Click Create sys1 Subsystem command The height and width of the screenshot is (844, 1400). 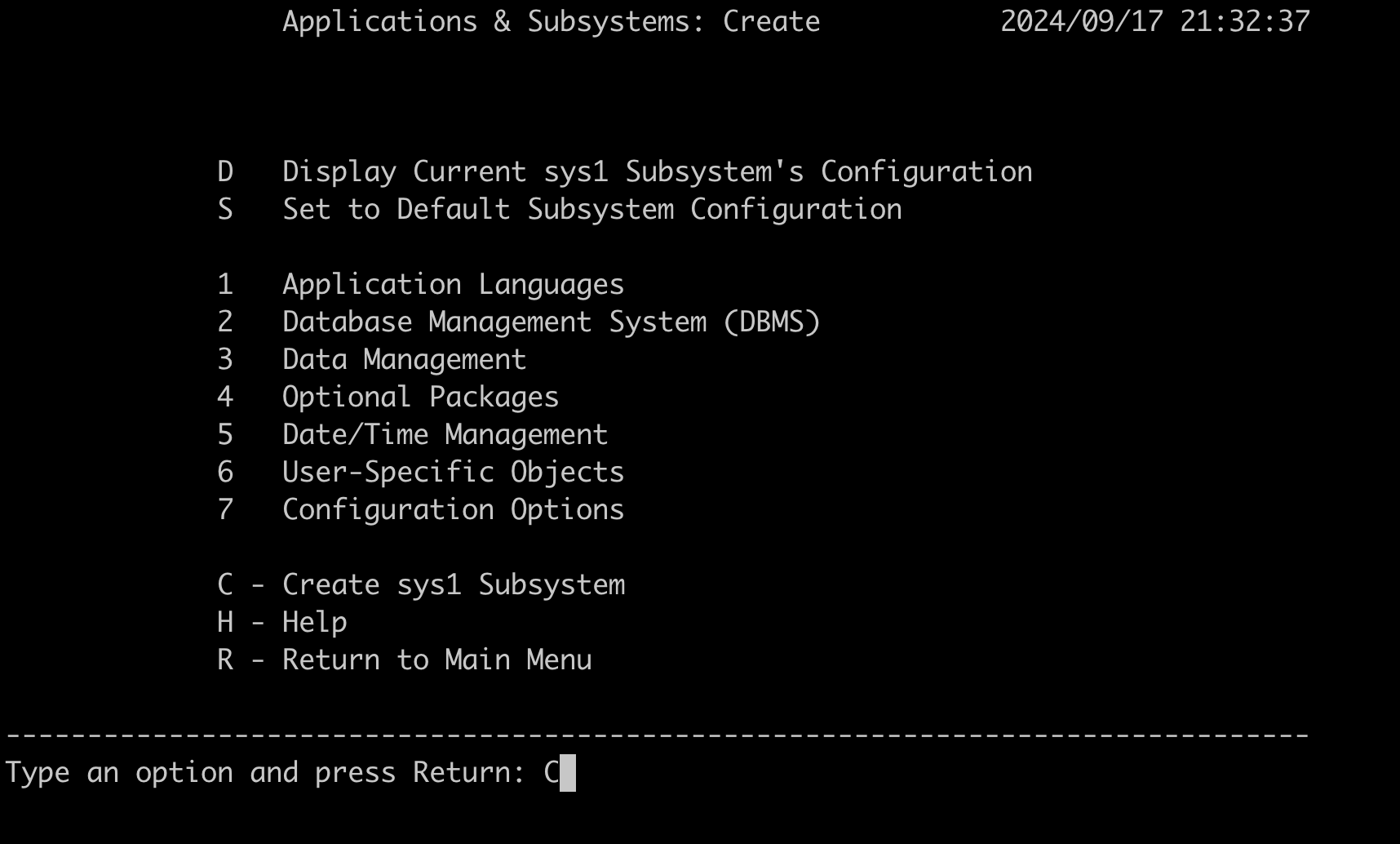pyautogui.click(x=421, y=584)
